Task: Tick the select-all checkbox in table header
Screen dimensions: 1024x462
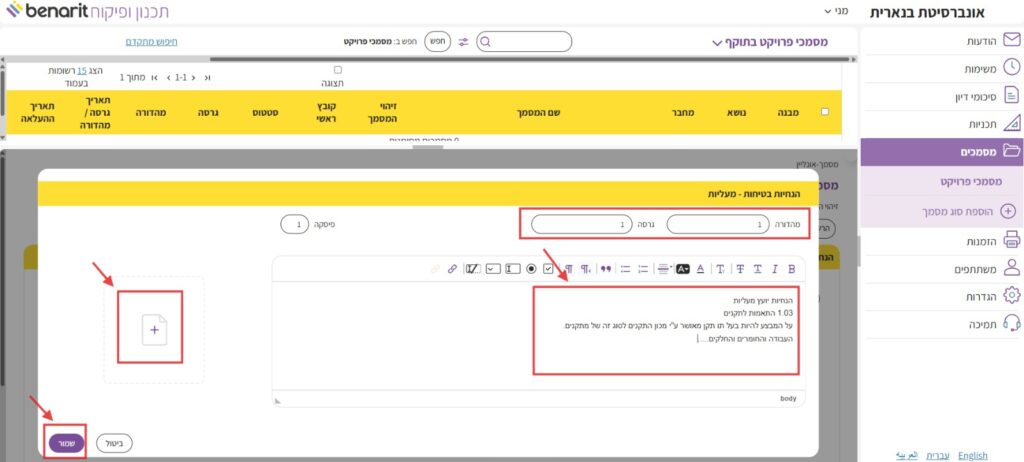Action: (824, 112)
